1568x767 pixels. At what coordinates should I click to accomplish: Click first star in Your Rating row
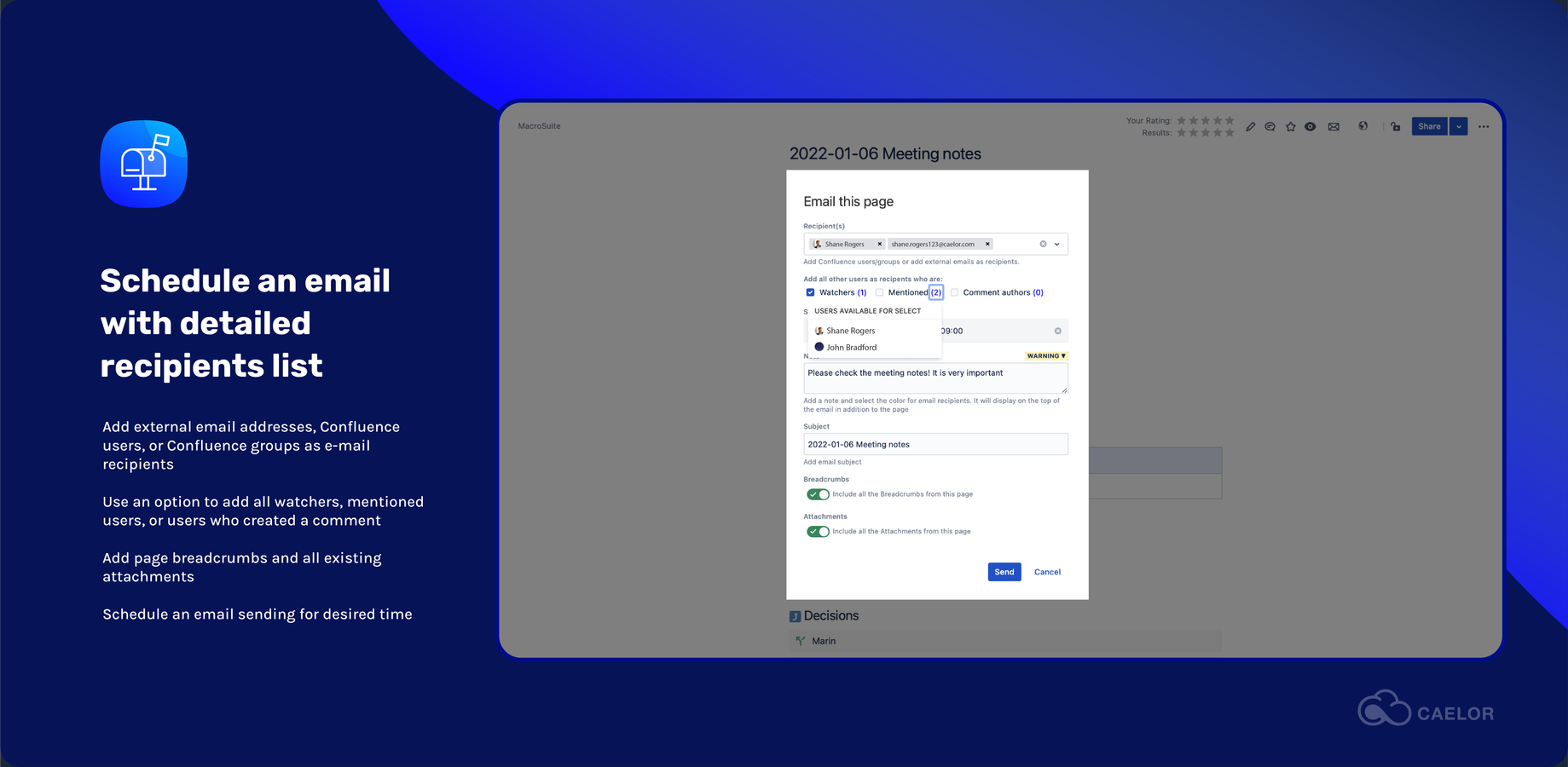click(x=1182, y=120)
